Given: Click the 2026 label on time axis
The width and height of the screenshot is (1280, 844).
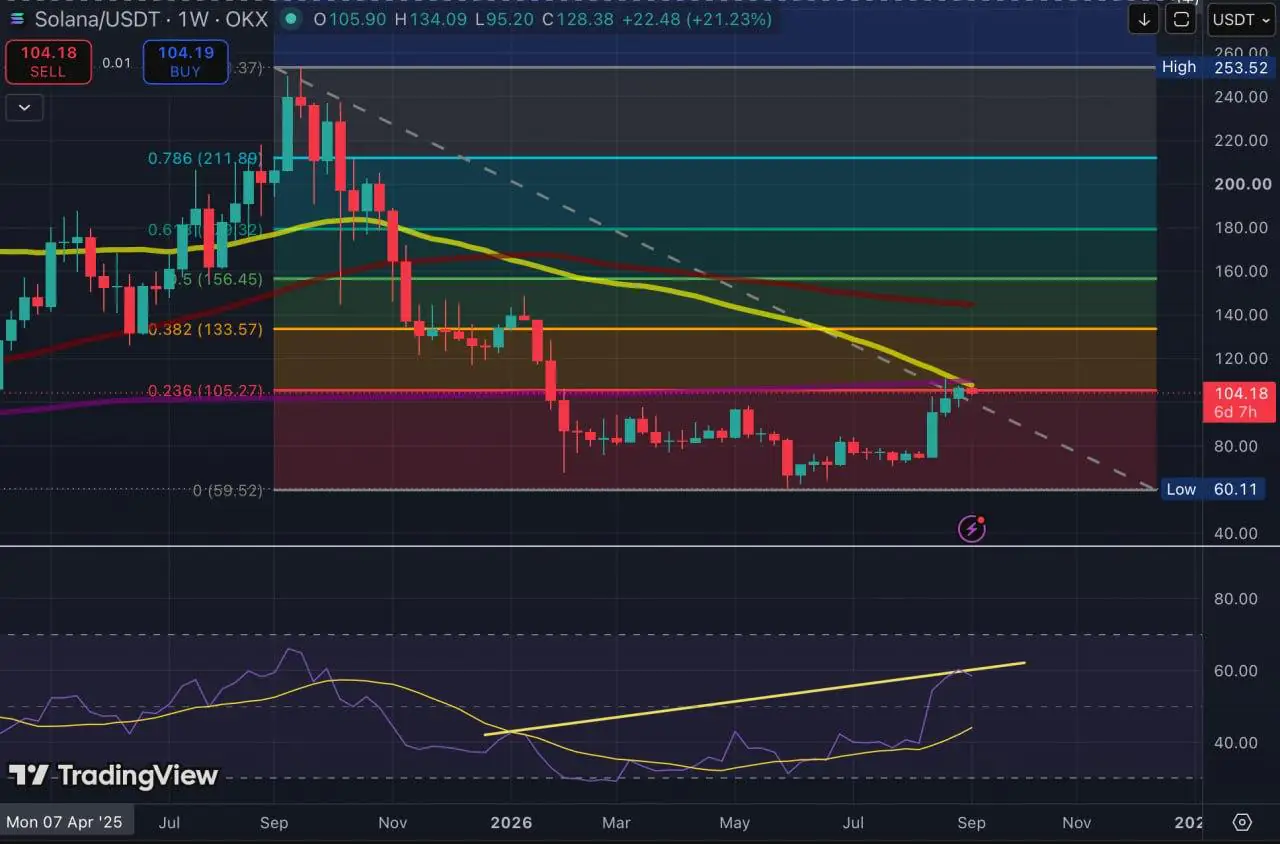Looking at the screenshot, I should pyautogui.click(x=513, y=822).
